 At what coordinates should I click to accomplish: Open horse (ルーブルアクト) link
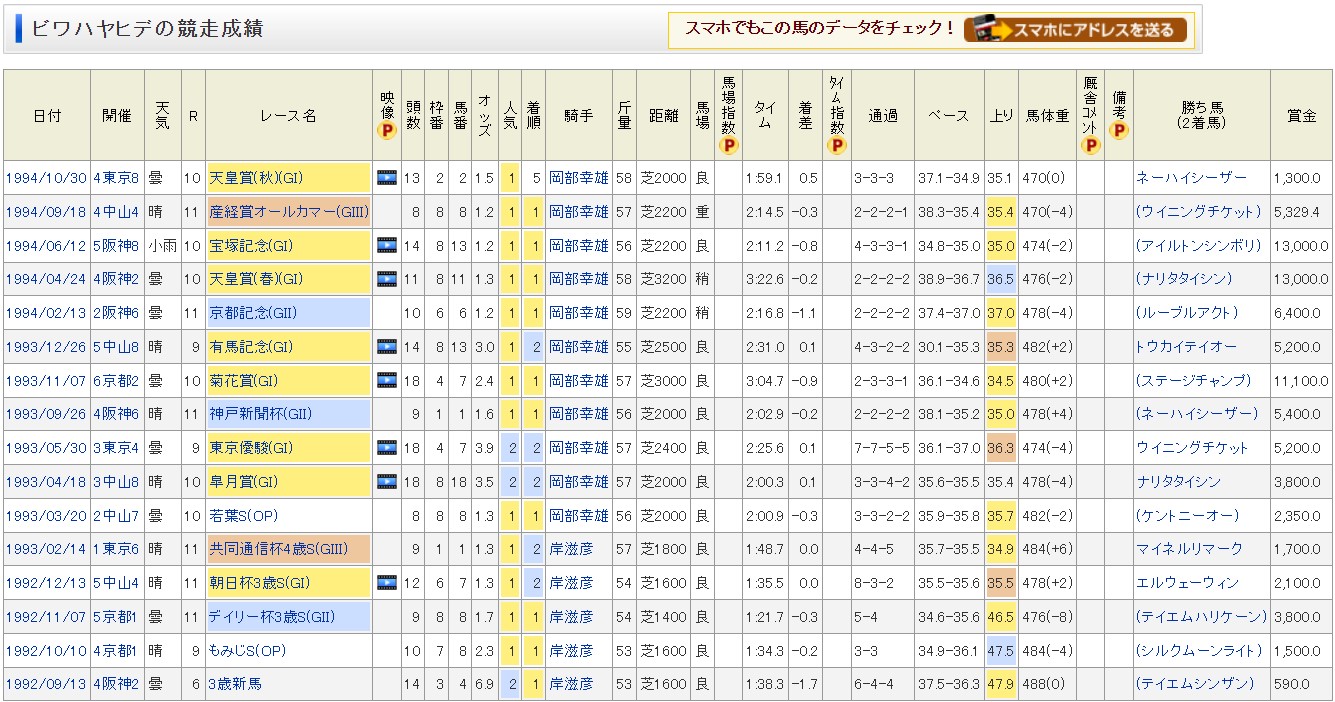click(x=1187, y=313)
